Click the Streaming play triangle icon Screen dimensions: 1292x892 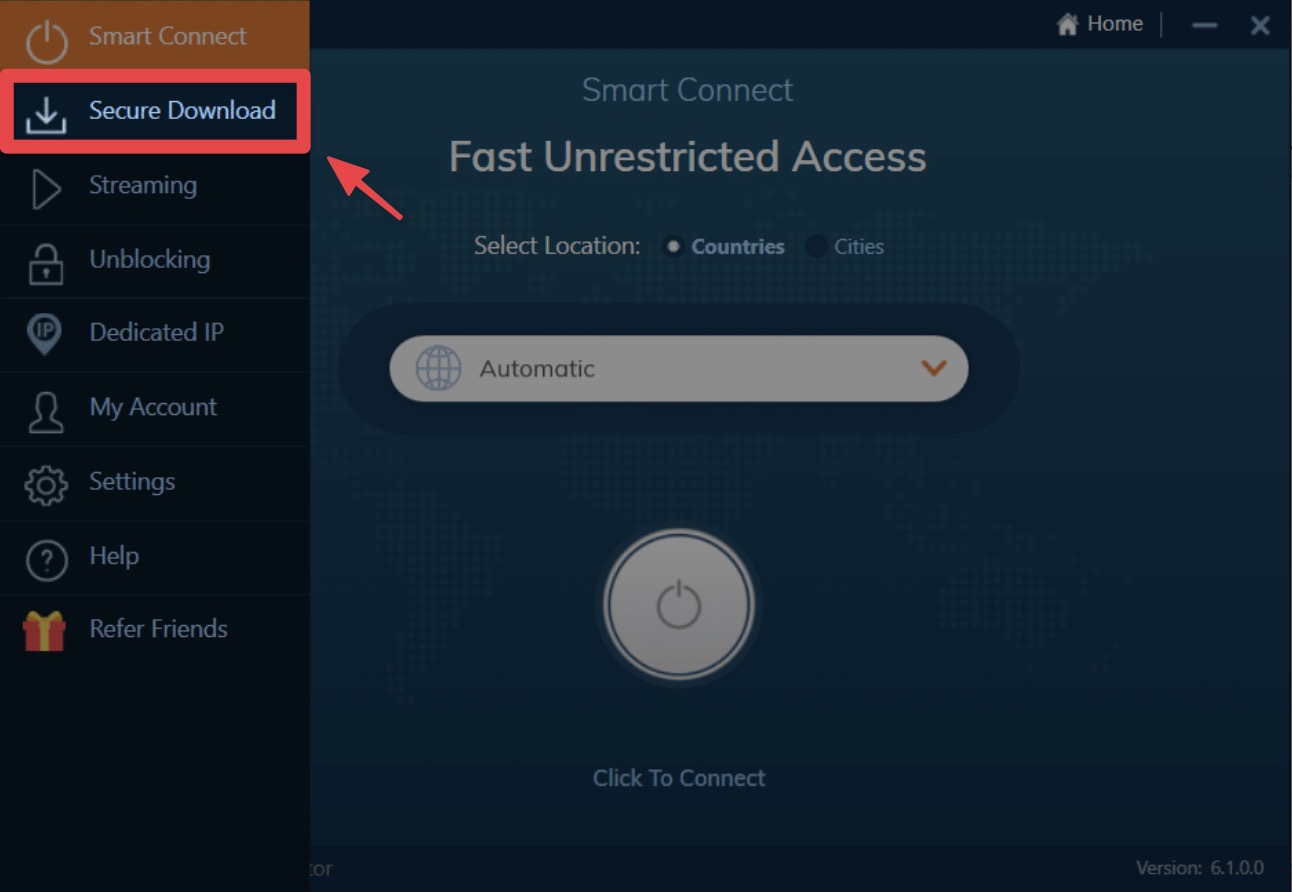point(46,188)
